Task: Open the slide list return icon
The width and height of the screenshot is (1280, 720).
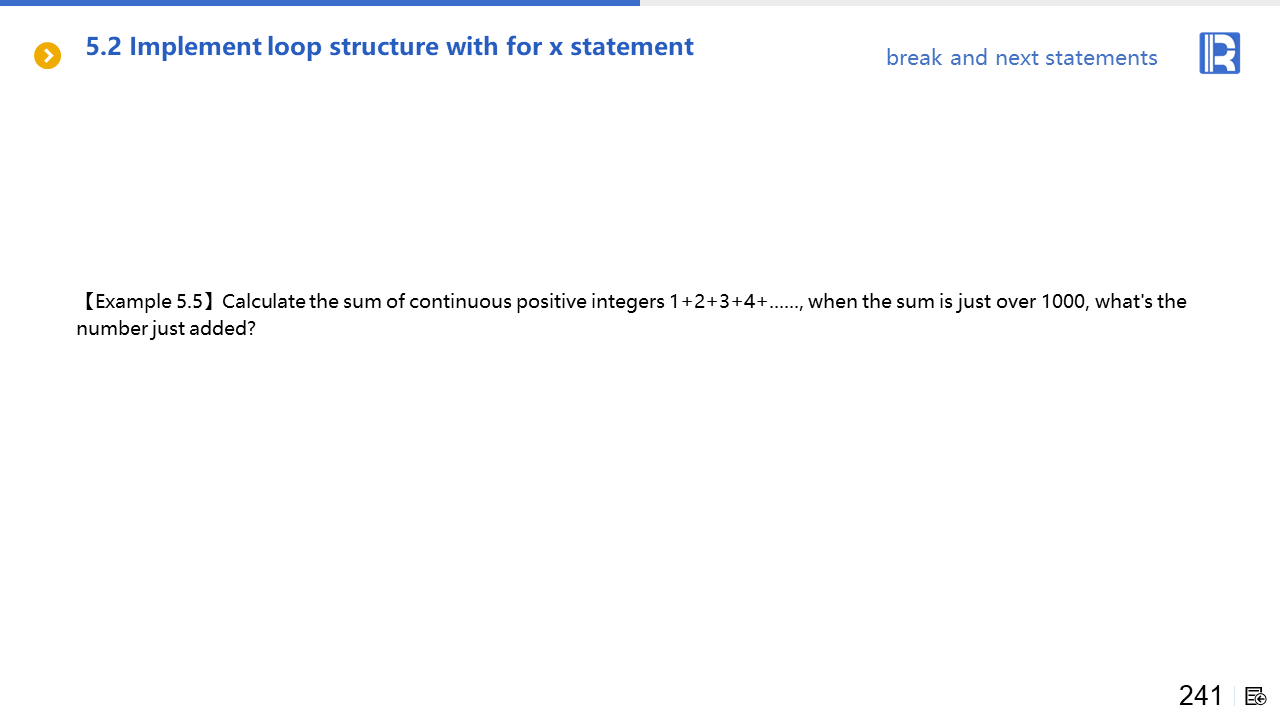Action: click(1256, 696)
